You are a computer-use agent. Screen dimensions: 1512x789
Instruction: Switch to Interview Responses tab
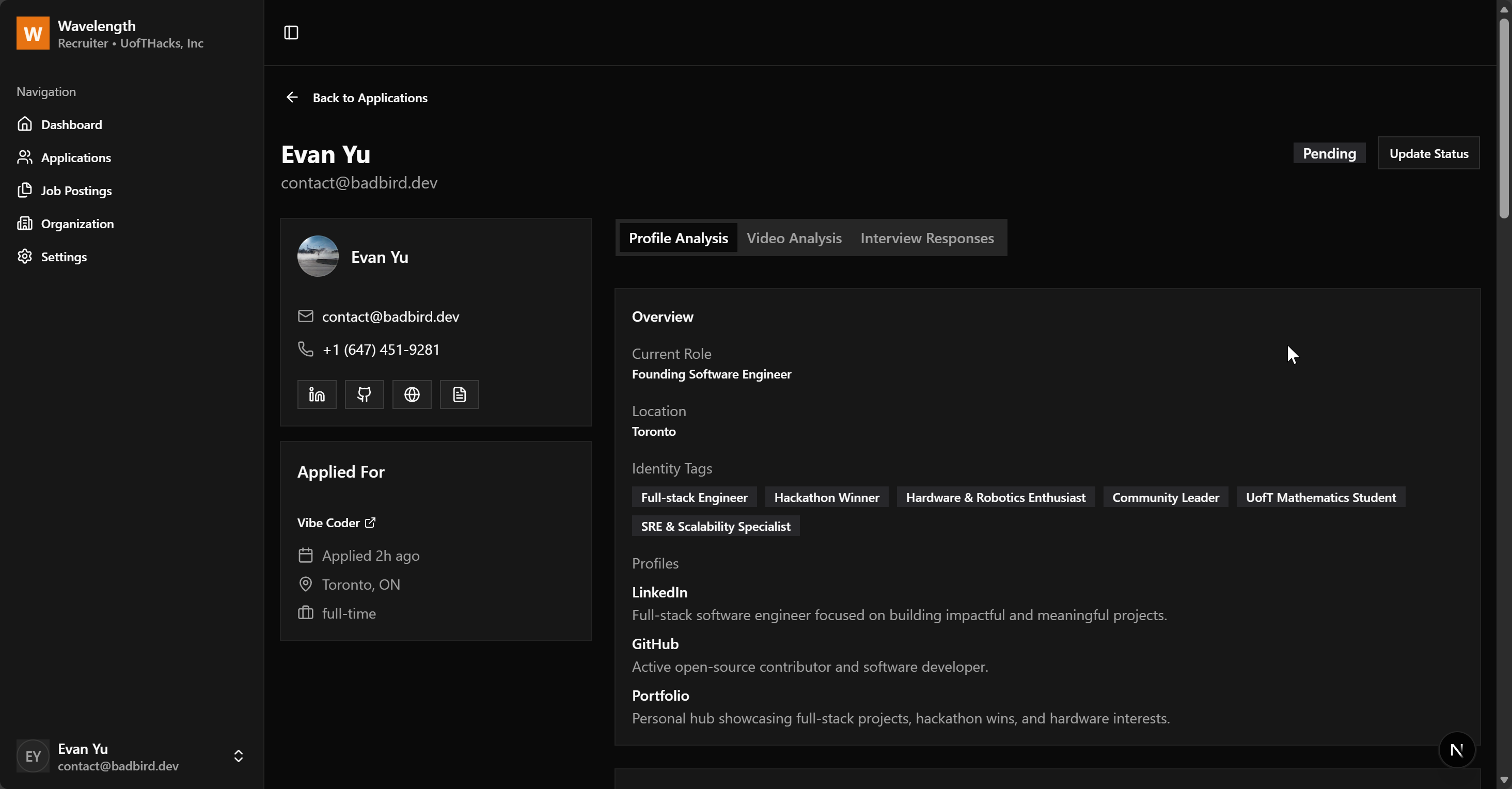point(926,238)
